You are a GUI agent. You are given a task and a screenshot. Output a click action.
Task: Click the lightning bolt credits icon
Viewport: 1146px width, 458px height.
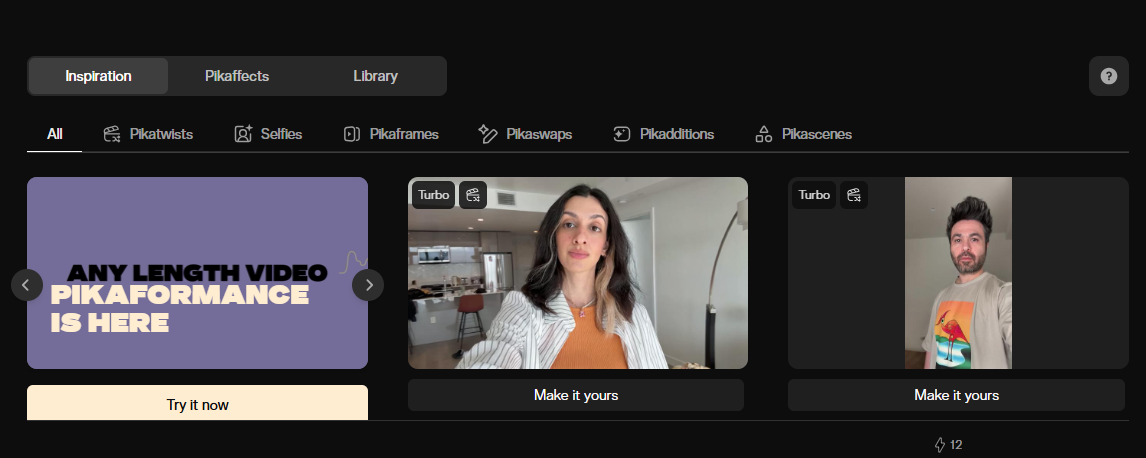point(940,445)
